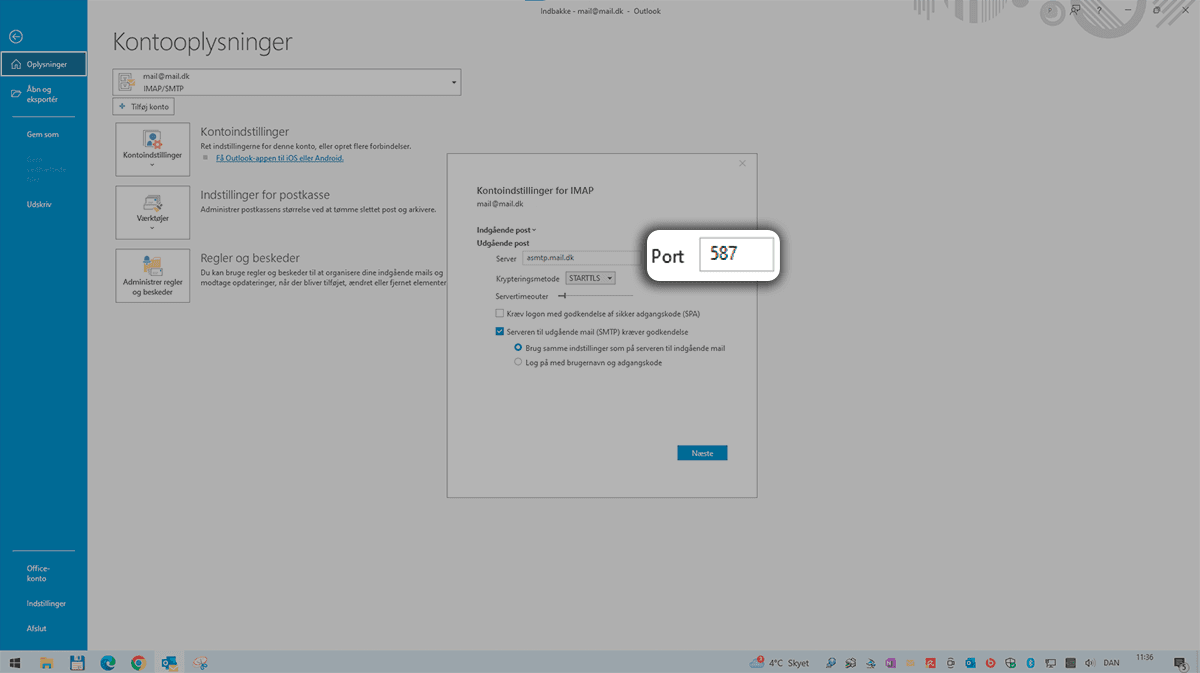Click Gem som in the sidebar
This screenshot has width=1200, height=673.
43,134
